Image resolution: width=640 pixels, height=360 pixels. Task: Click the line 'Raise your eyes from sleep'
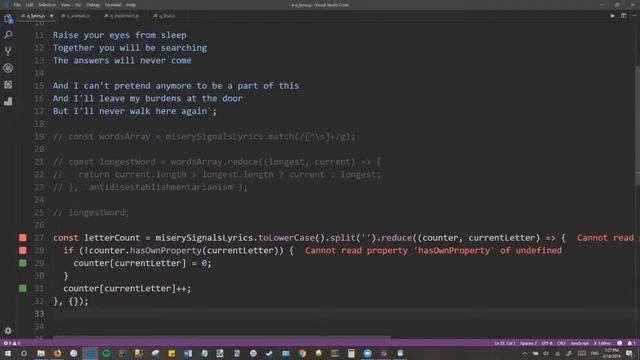[119, 35]
